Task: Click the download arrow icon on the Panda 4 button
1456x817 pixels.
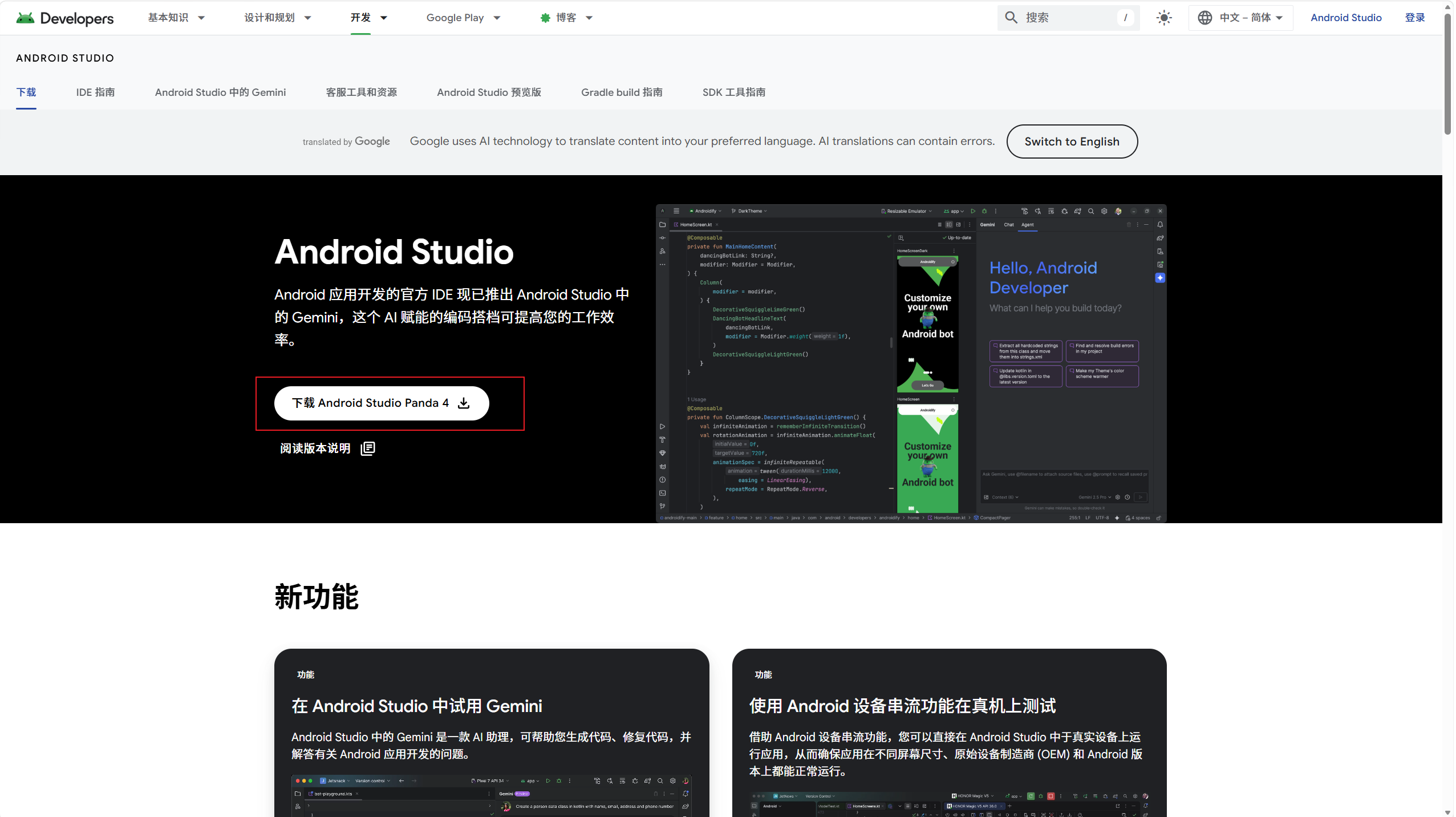Action: [464, 403]
